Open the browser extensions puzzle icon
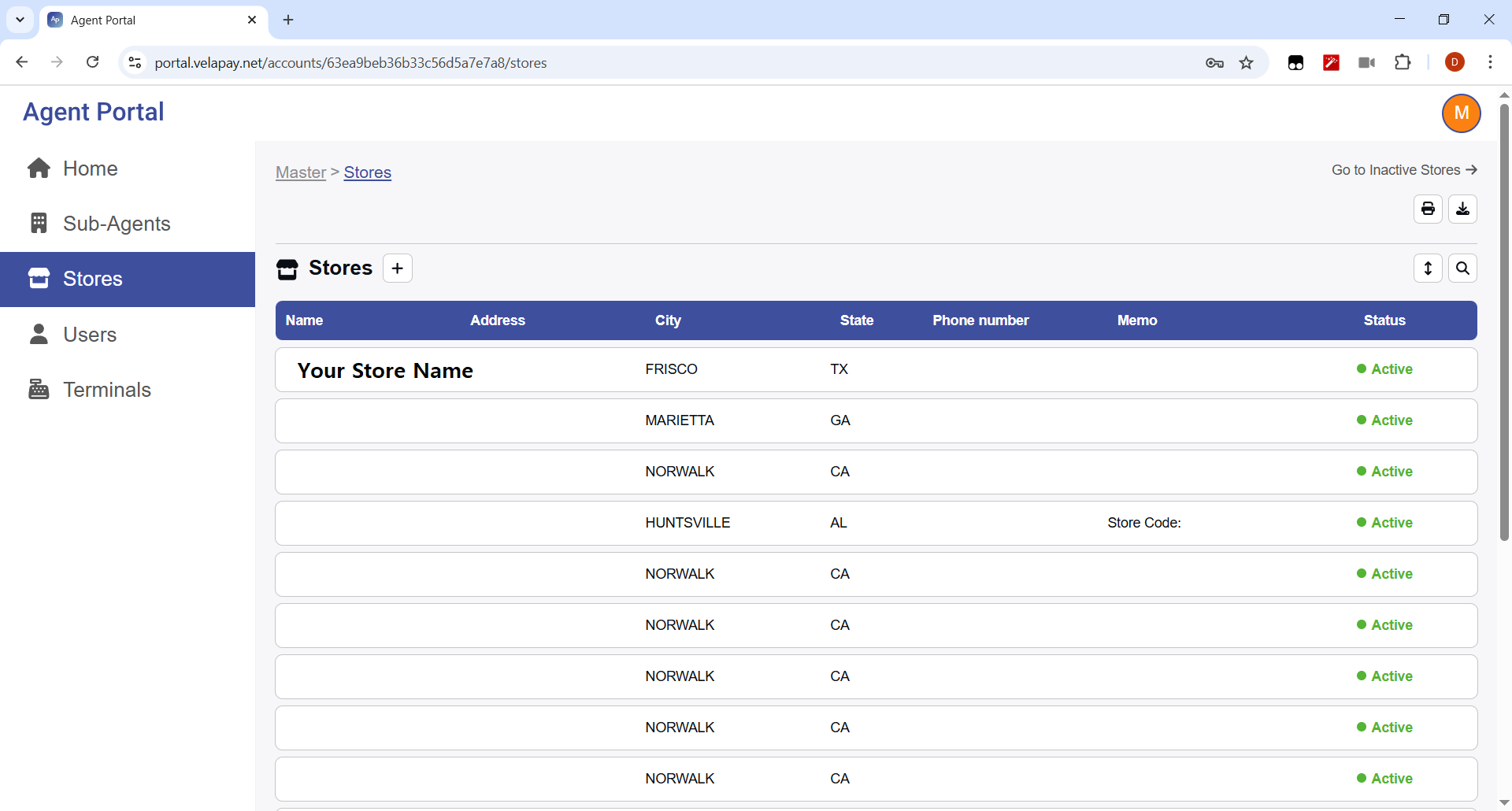Viewport: 1512px width, 811px height. 1403,62
